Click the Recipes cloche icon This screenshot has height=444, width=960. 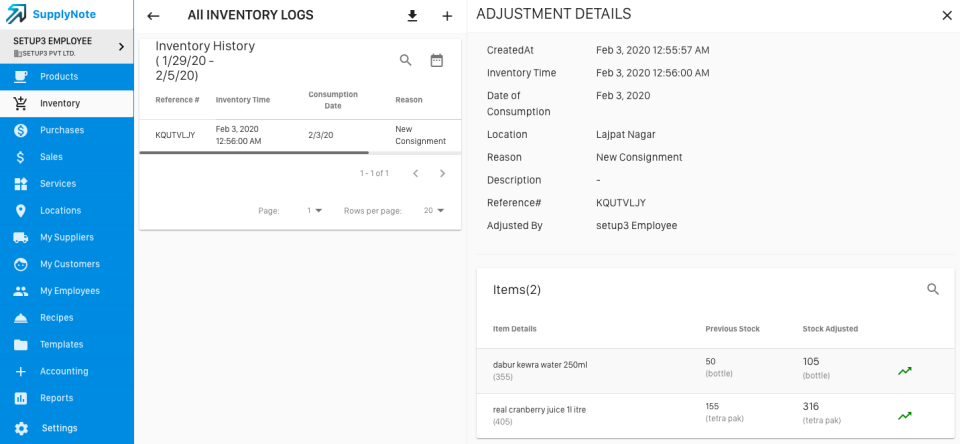tap(21, 318)
